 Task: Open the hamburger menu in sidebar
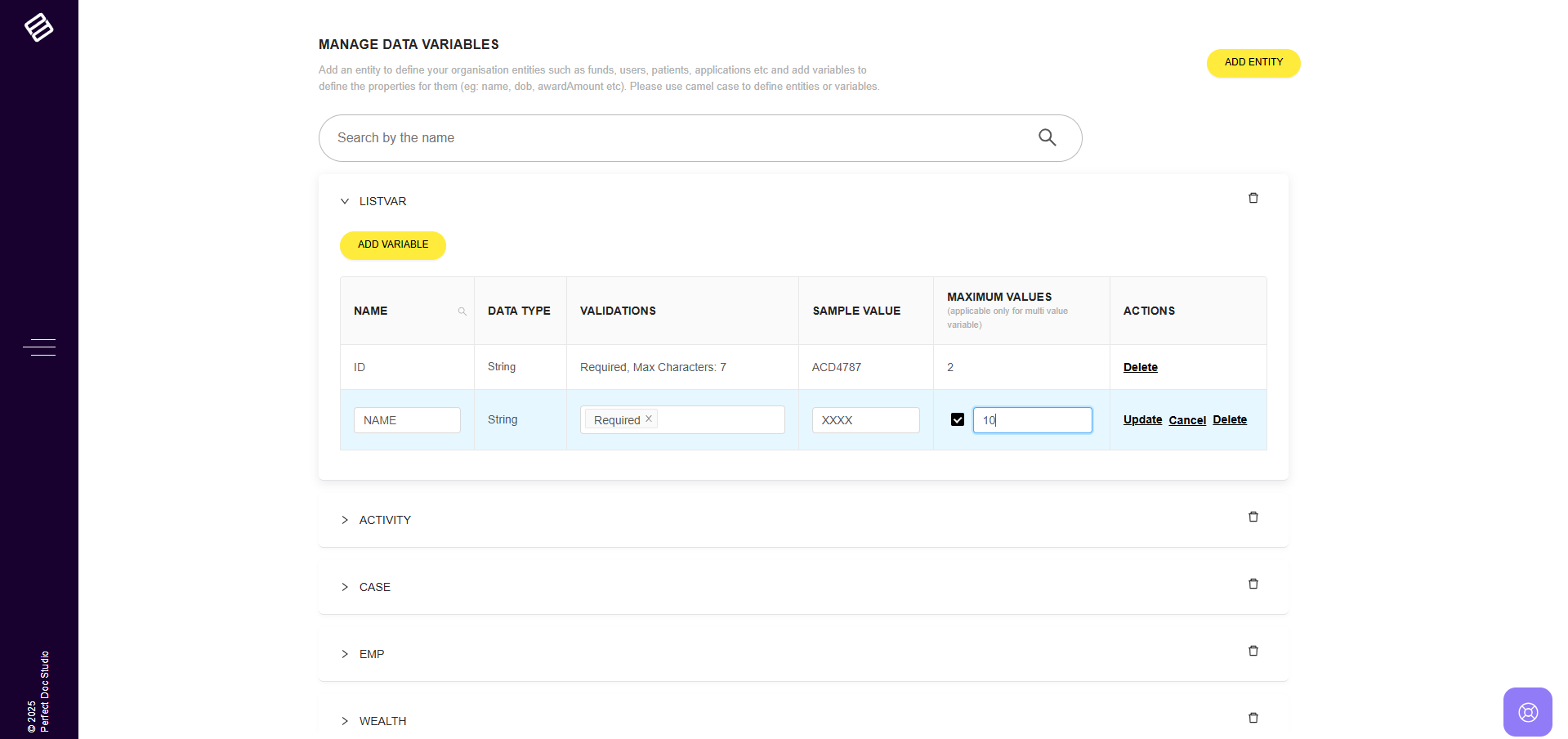[39, 347]
